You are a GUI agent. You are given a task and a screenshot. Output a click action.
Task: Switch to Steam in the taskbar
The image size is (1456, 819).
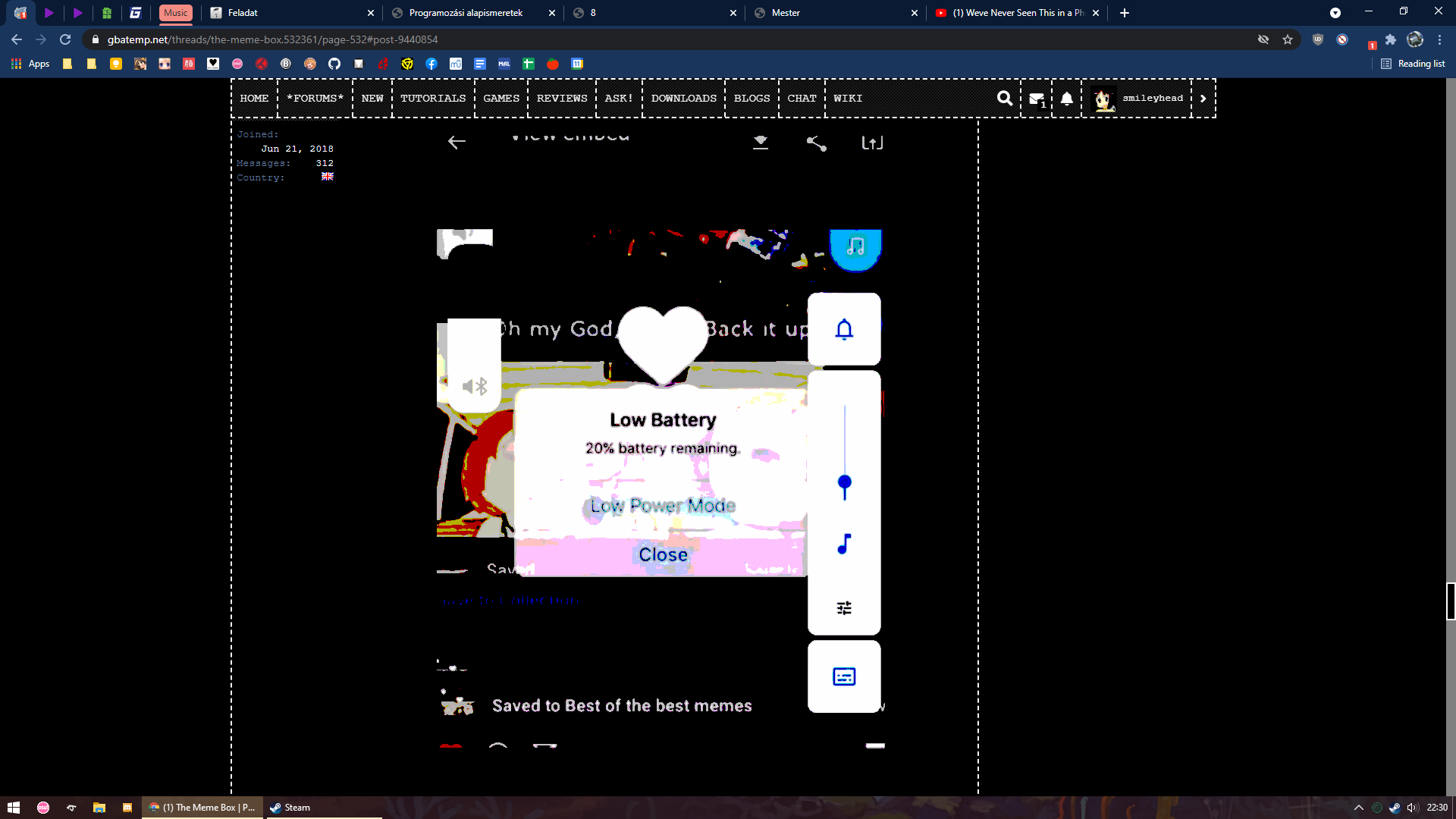click(x=323, y=808)
